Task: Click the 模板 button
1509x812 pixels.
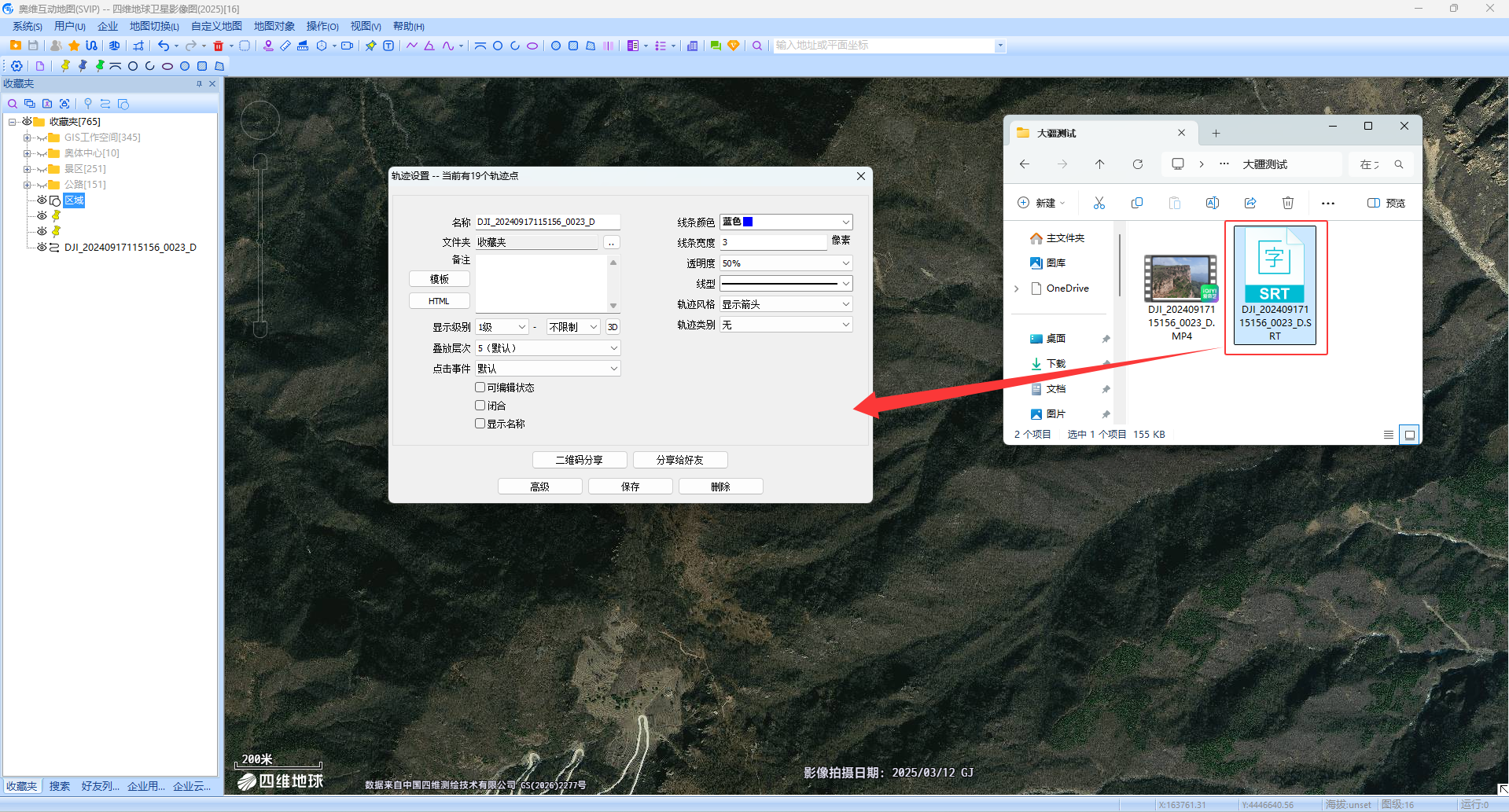Action: (440, 279)
